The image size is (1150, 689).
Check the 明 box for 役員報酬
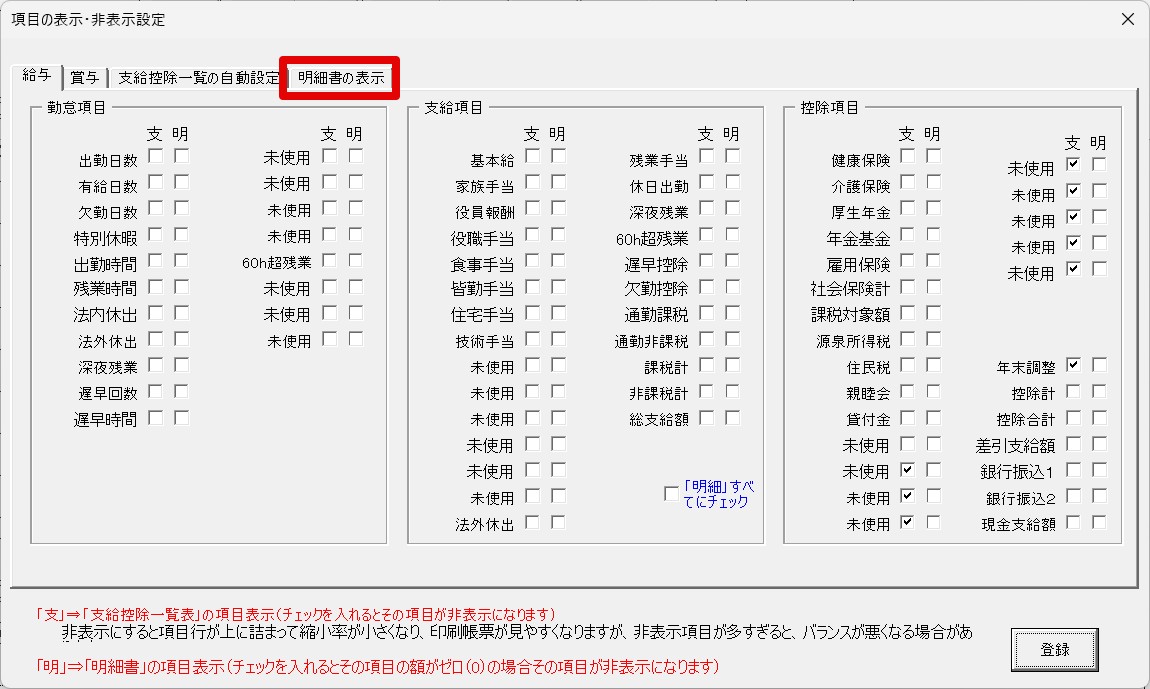[x=558, y=208]
